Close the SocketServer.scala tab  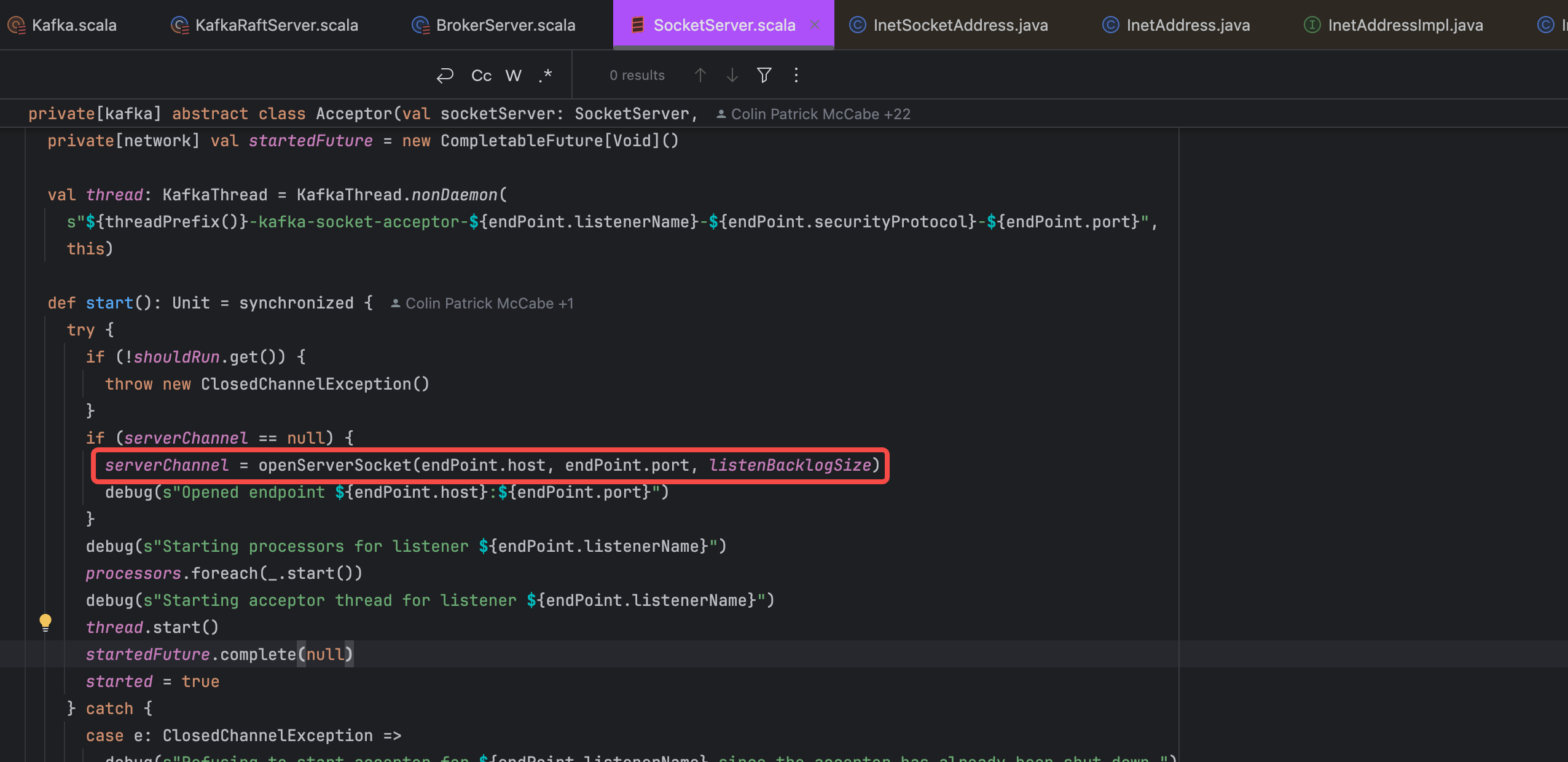coord(815,25)
